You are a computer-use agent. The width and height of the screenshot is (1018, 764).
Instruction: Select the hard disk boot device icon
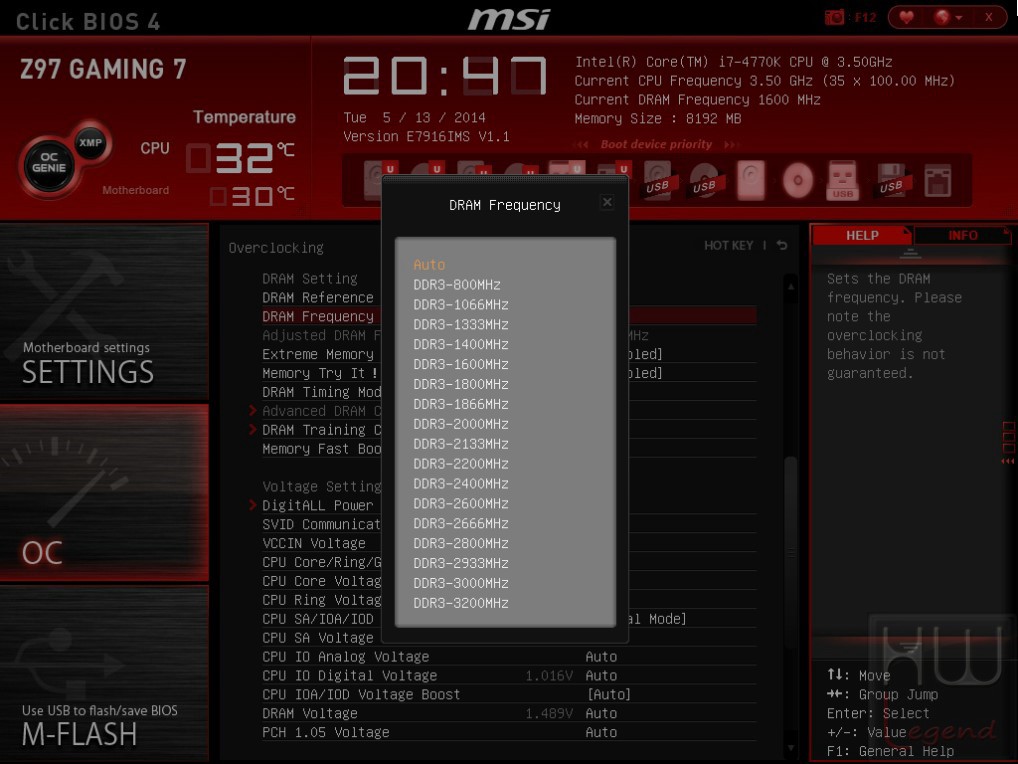click(751, 180)
